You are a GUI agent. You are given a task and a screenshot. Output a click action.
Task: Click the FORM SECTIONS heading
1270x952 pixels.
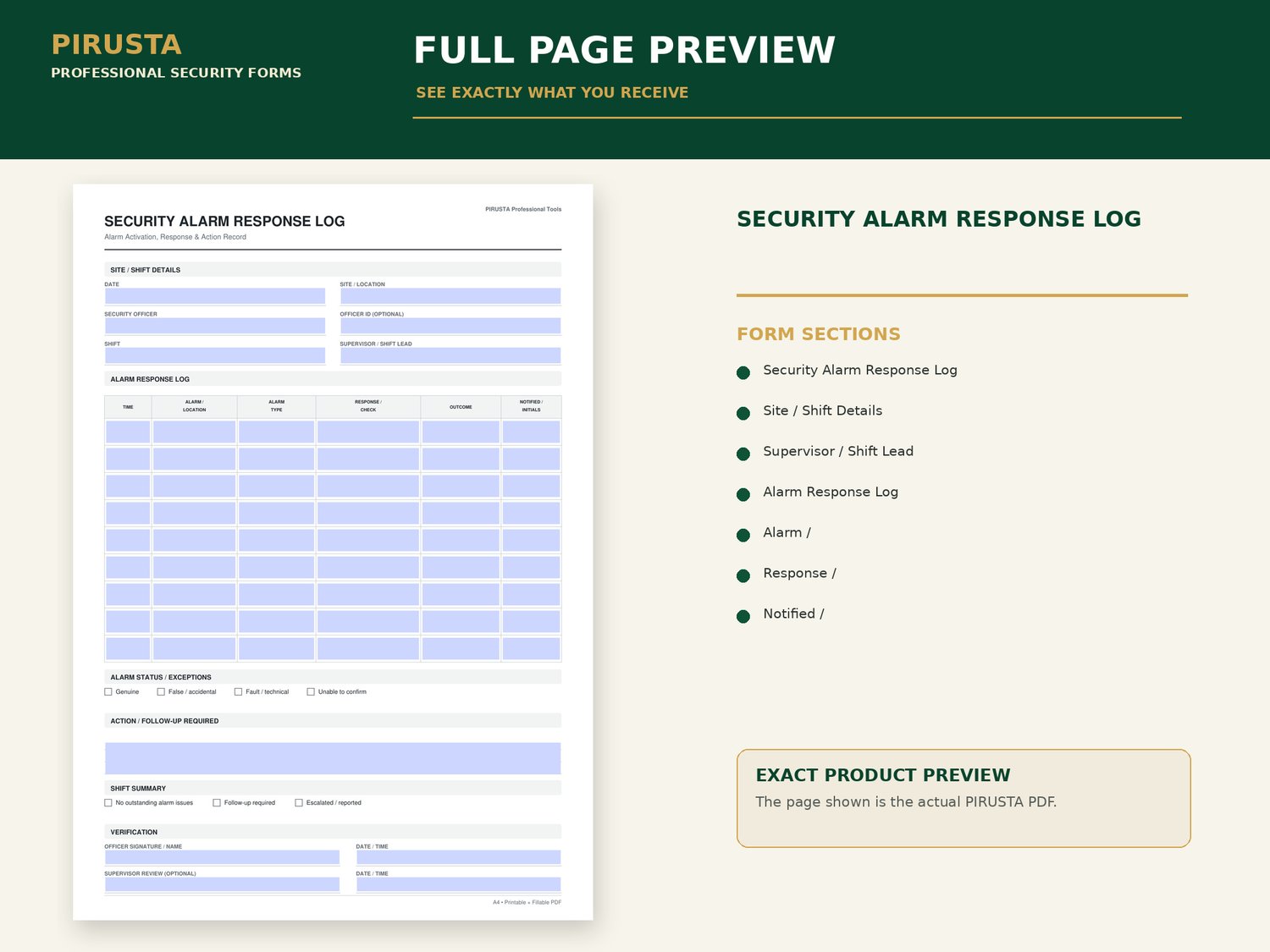click(819, 334)
